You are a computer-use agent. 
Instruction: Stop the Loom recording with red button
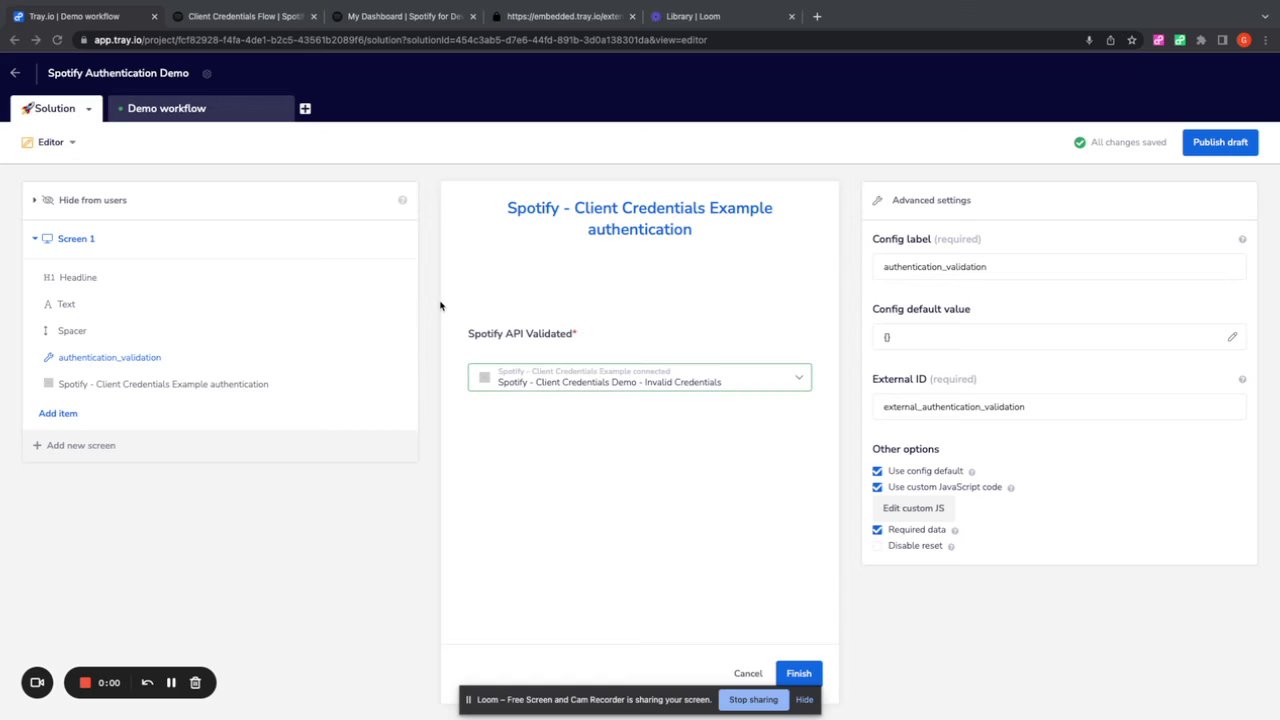pos(85,683)
